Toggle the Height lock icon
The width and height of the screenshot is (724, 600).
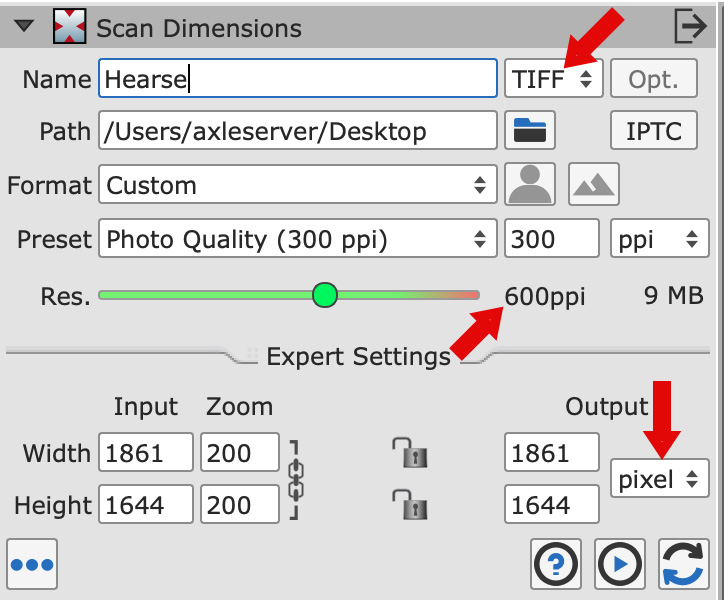tap(409, 504)
